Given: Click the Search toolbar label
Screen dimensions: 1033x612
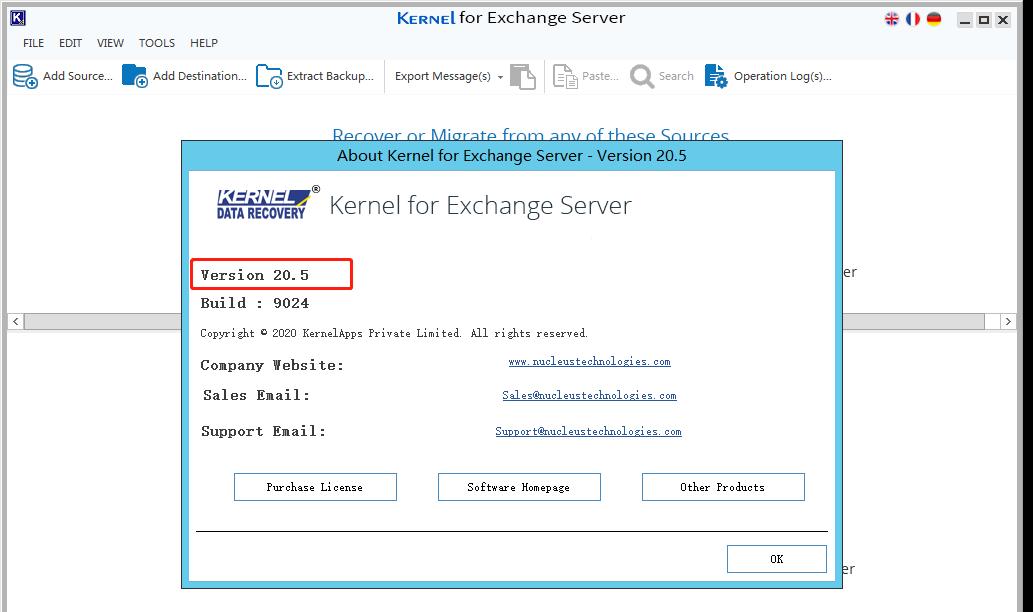Looking at the screenshot, I should [x=676, y=76].
